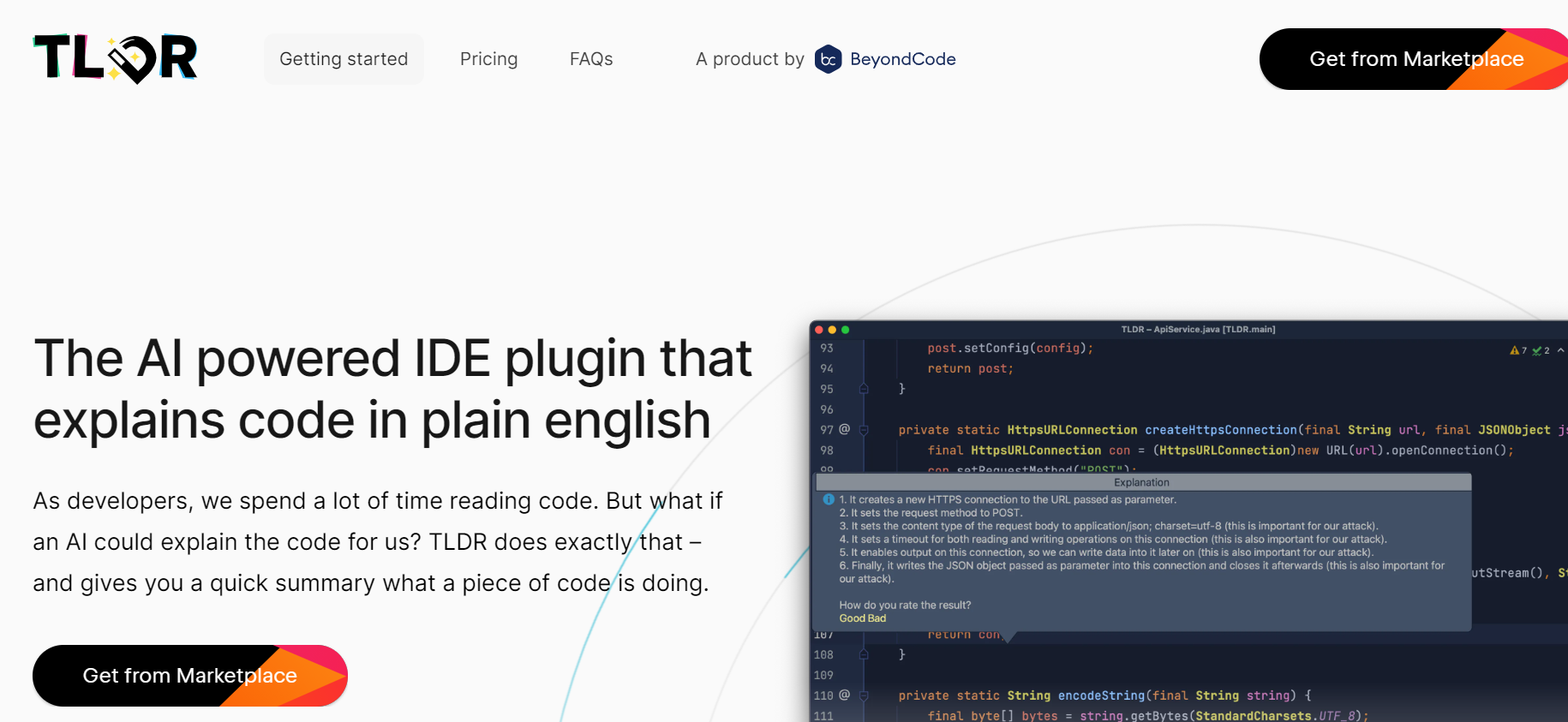Click the hero Get from Marketplace button below the paragraph
The image size is (1568, 722).
[x=190, y=676]
